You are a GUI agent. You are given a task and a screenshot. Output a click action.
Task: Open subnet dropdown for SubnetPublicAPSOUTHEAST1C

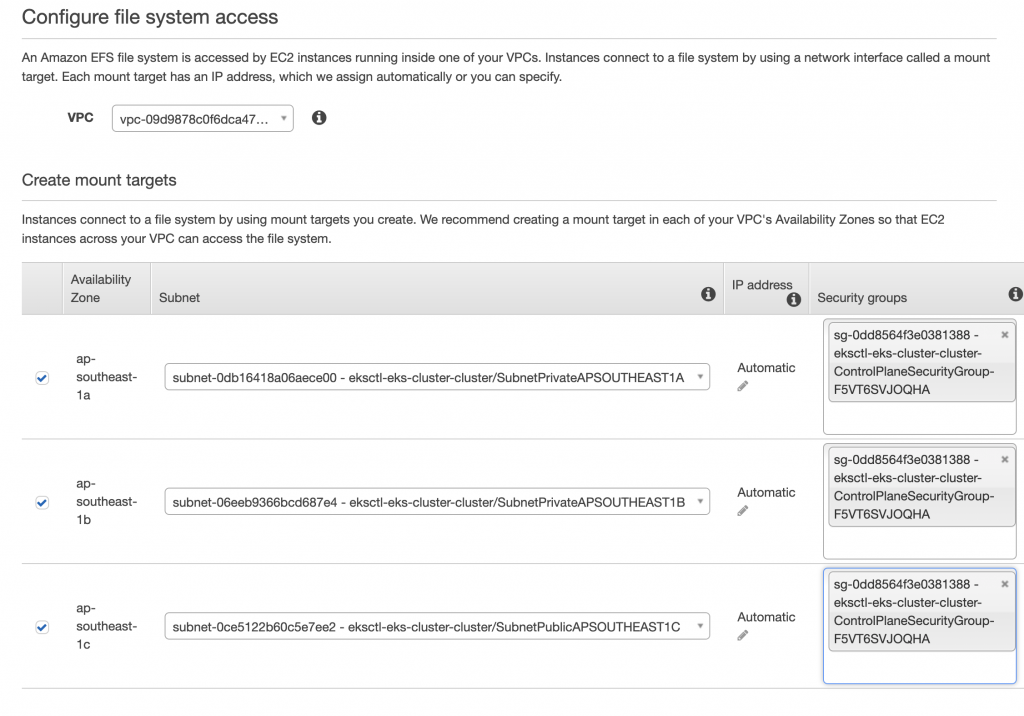click(x=437, y=627)
